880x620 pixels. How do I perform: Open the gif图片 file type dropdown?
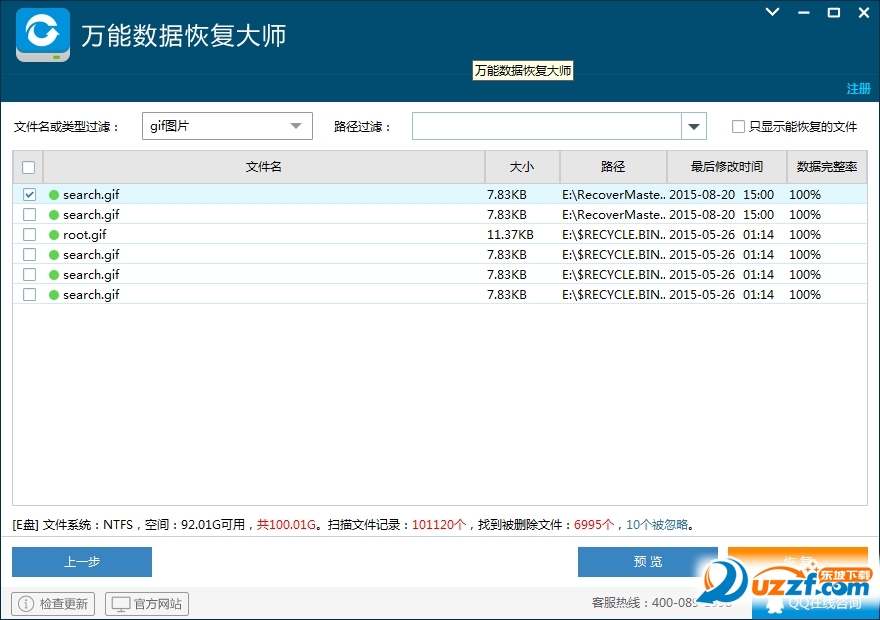295,126
